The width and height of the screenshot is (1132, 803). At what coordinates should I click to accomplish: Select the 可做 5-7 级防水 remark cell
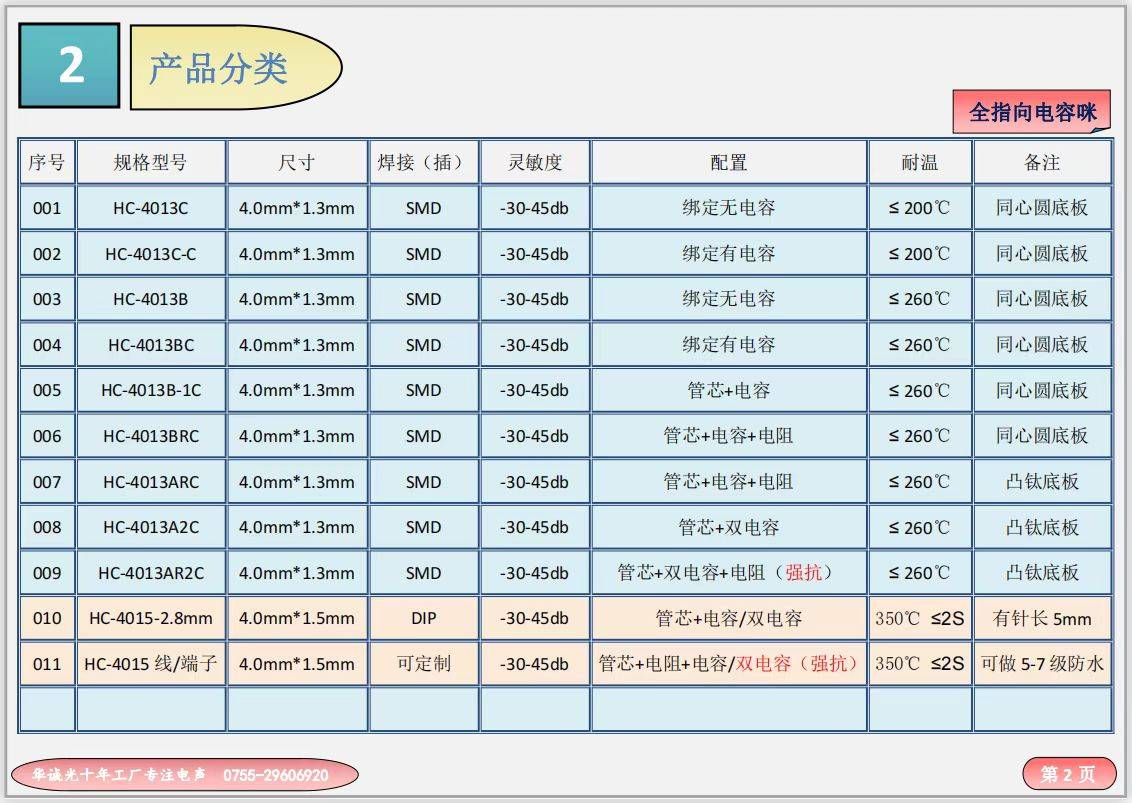pyautogui.click(x=1041, y=664)
